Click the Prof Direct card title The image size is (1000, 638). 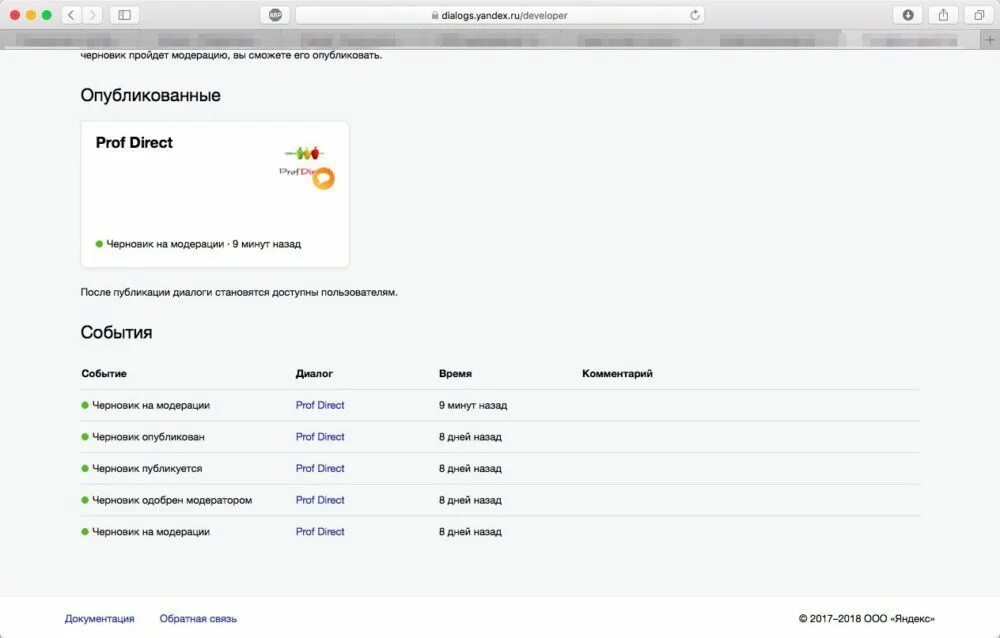pos(134,142)
